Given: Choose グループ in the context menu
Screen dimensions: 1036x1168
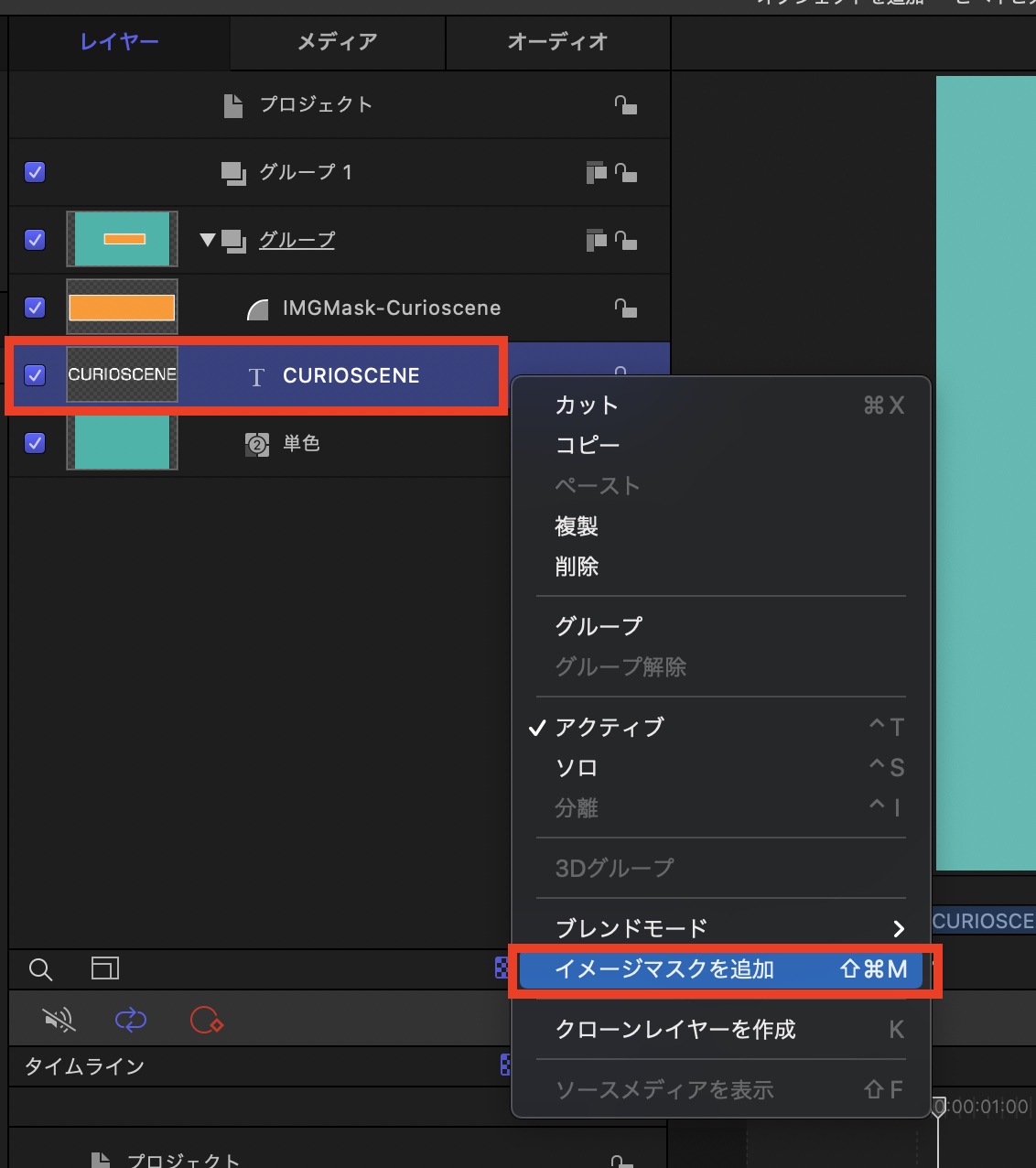Looking at the screenshot, I should 720,626.
